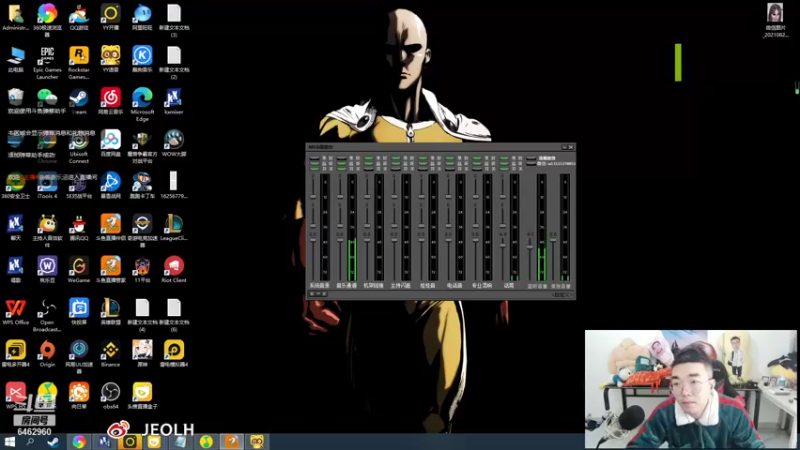Image resolution: width=800 pixels, height=450 pixels.
Task: Click the taskbar search magnifier
Action: click(30, 442)
